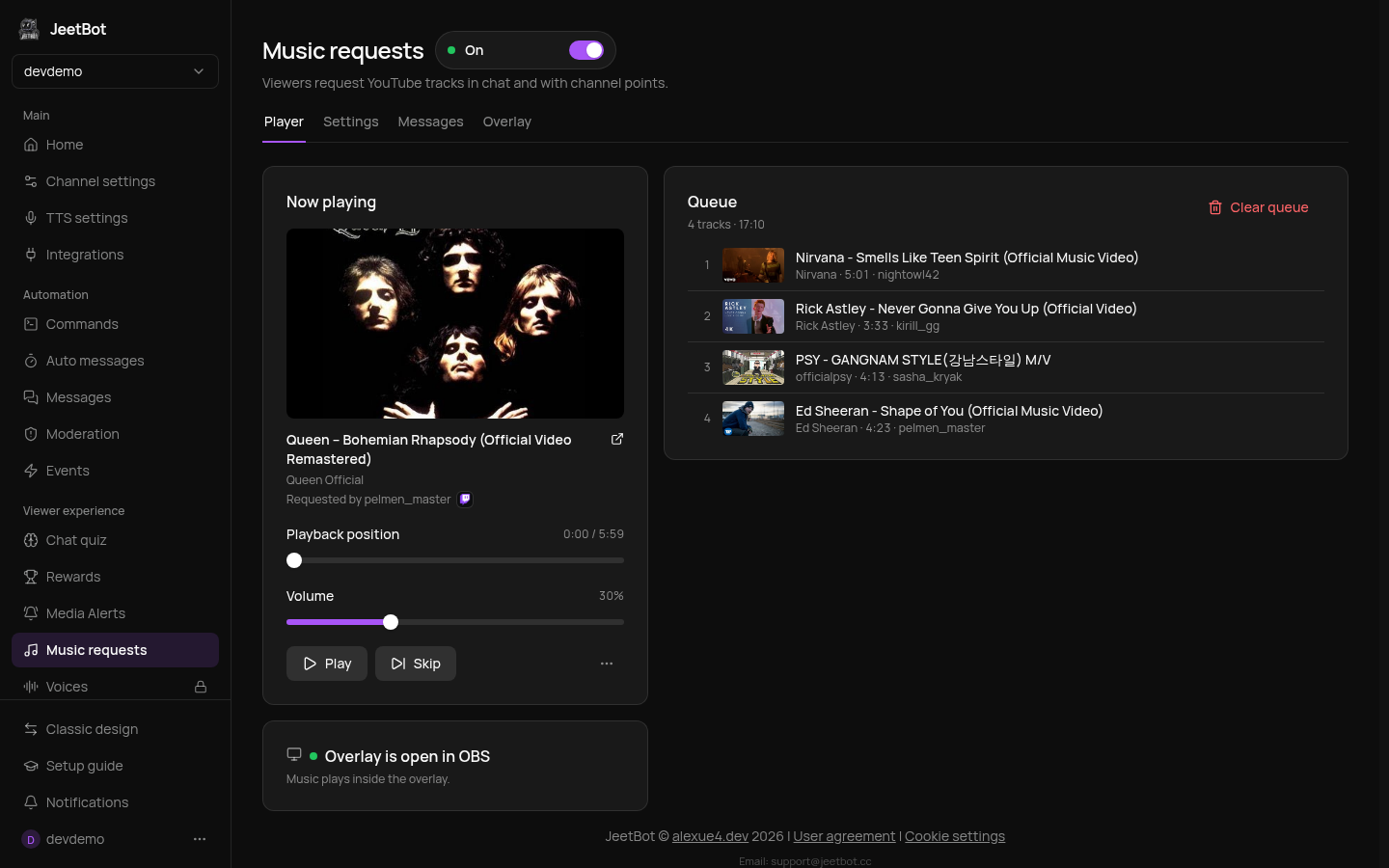The image size is (1389, 868).
Task: Toggle Music requests On switch
Action: pyautogui.click(x=586, y=50)
